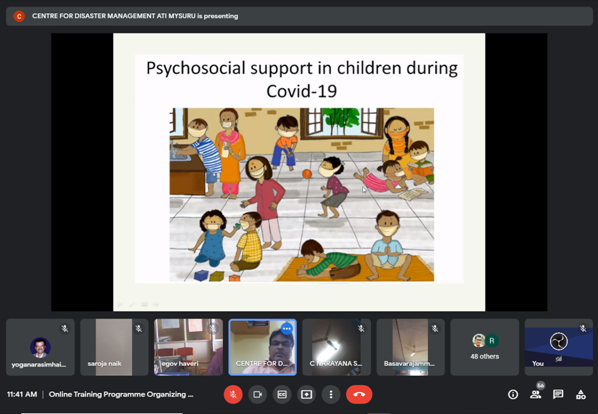Select Basavarajamm... participant tile
This screenshot has width=598, height=414.
[x=411, y=347]
